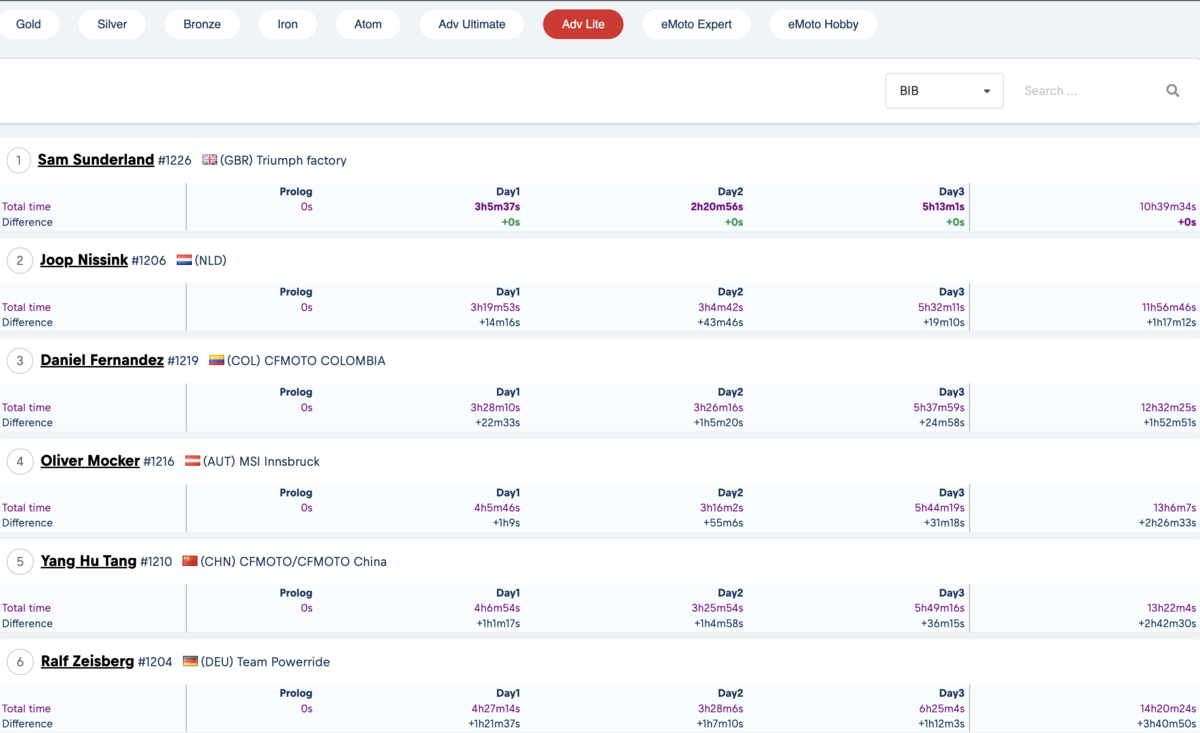Click bib number #1226
This screenshot has width=1200, height=733.
pyautogui.click(x=174, y=160)
